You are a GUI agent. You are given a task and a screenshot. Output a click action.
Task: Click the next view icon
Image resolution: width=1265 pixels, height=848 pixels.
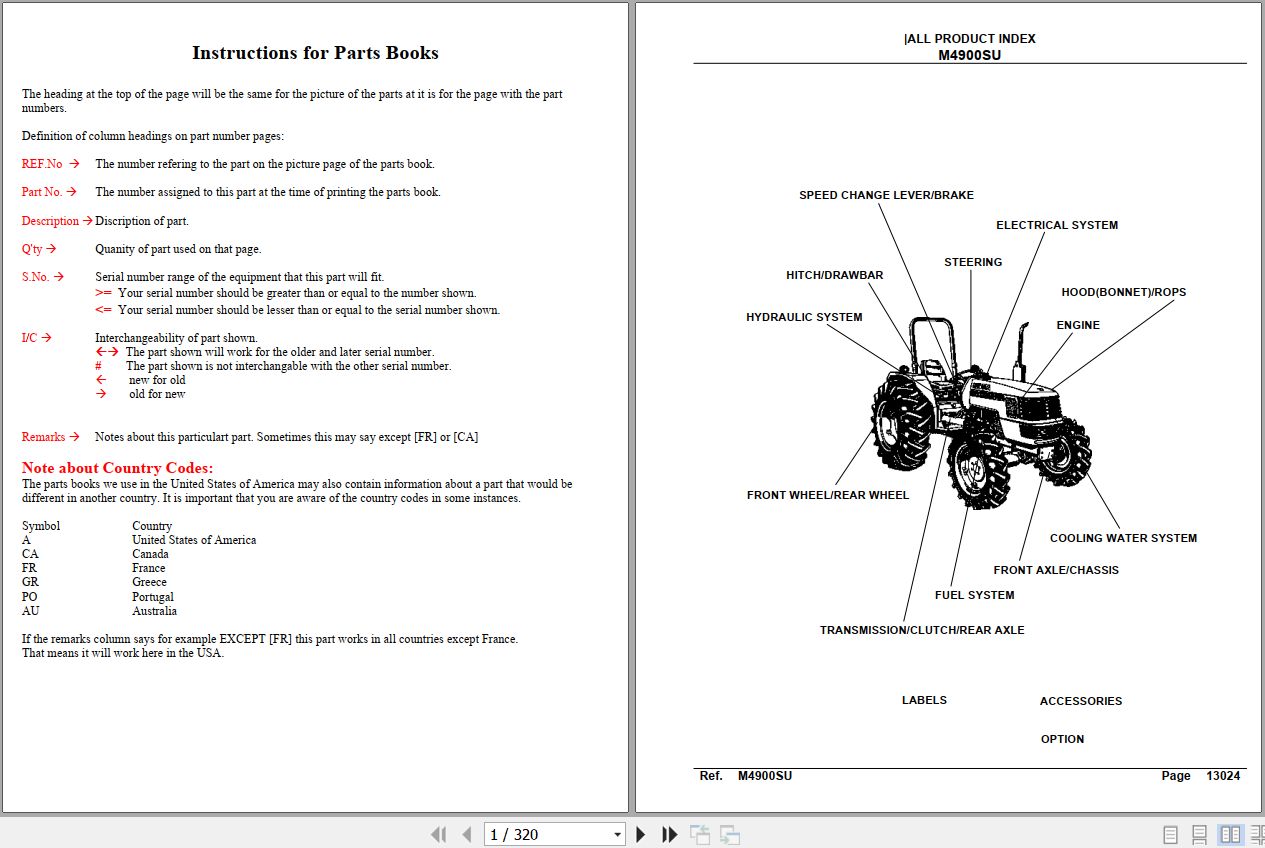tap(730, 834)
